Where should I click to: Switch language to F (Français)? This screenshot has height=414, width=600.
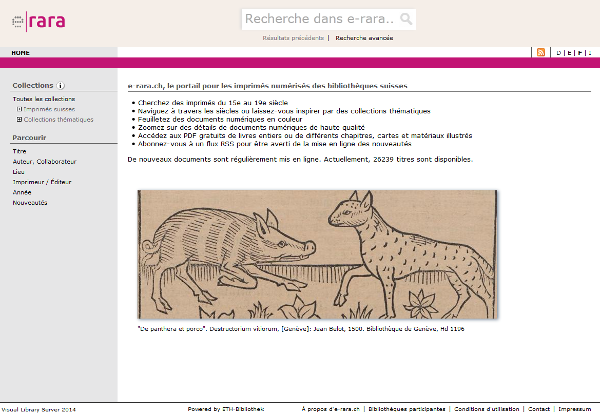coord(580,53)
